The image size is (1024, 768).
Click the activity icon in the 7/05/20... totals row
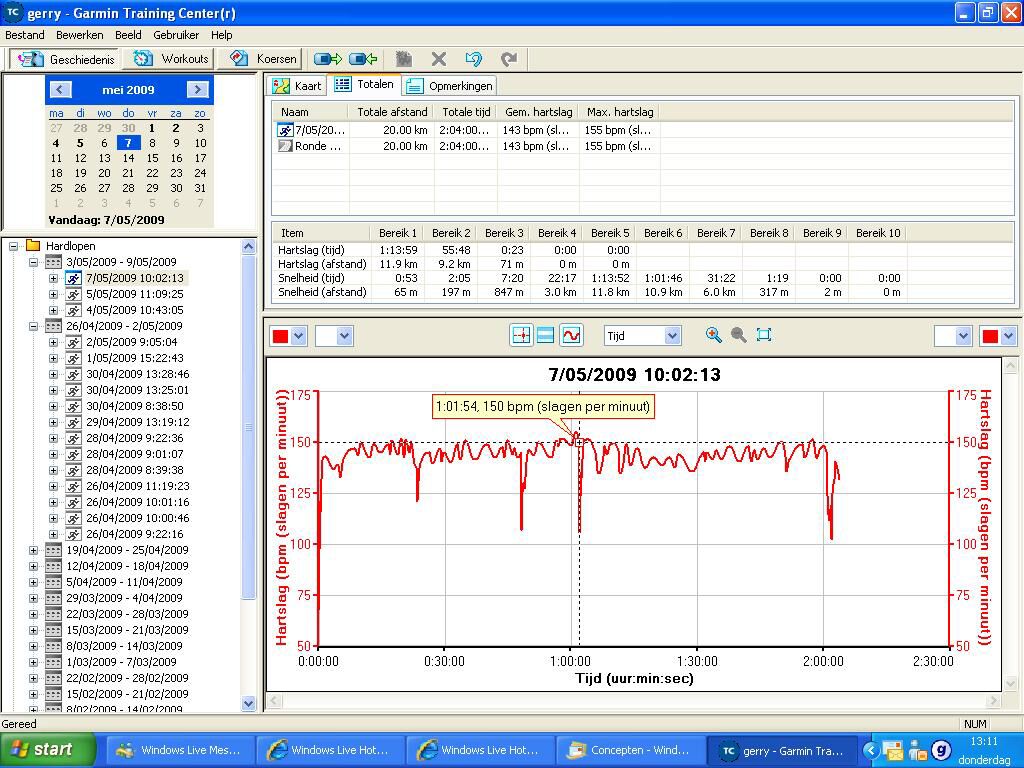click(285, 130)
